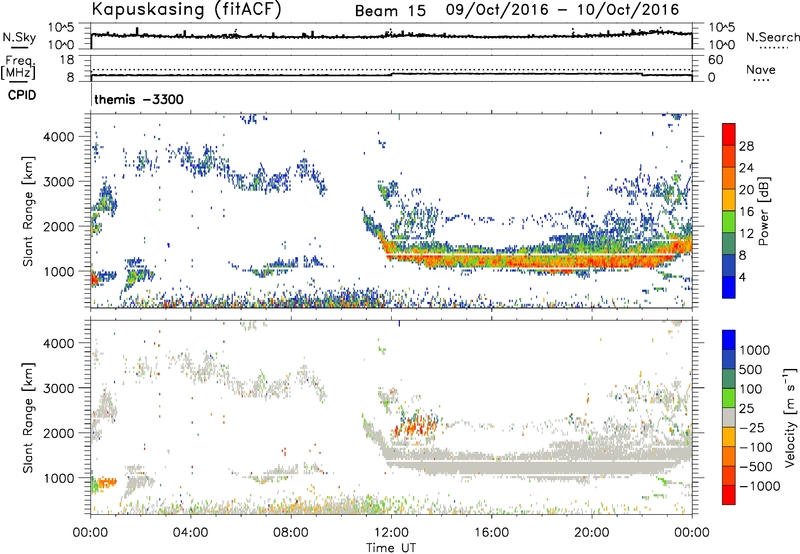Image resolution: width=800 pixels, height=554 pixels.
Task: Click the 'N.Sky' label
Action: coord(19,37)
